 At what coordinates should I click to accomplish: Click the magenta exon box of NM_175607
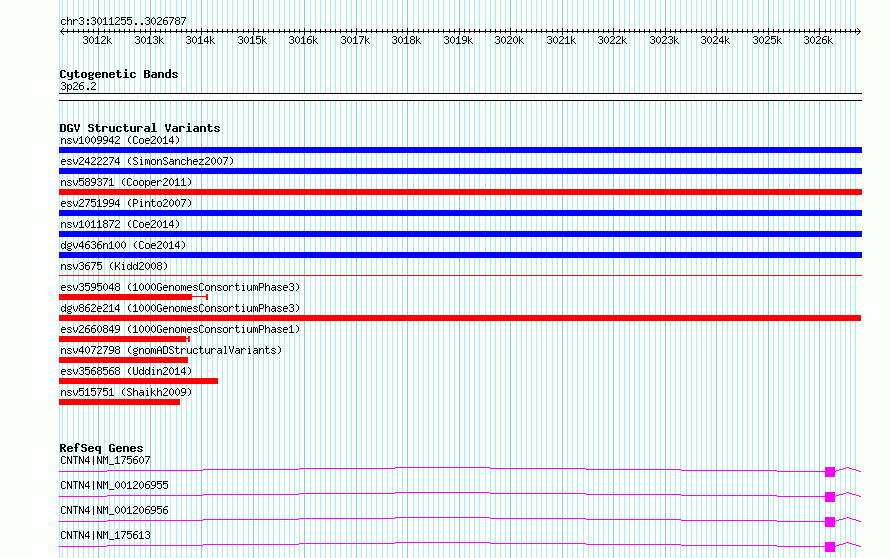coord(830,472)
